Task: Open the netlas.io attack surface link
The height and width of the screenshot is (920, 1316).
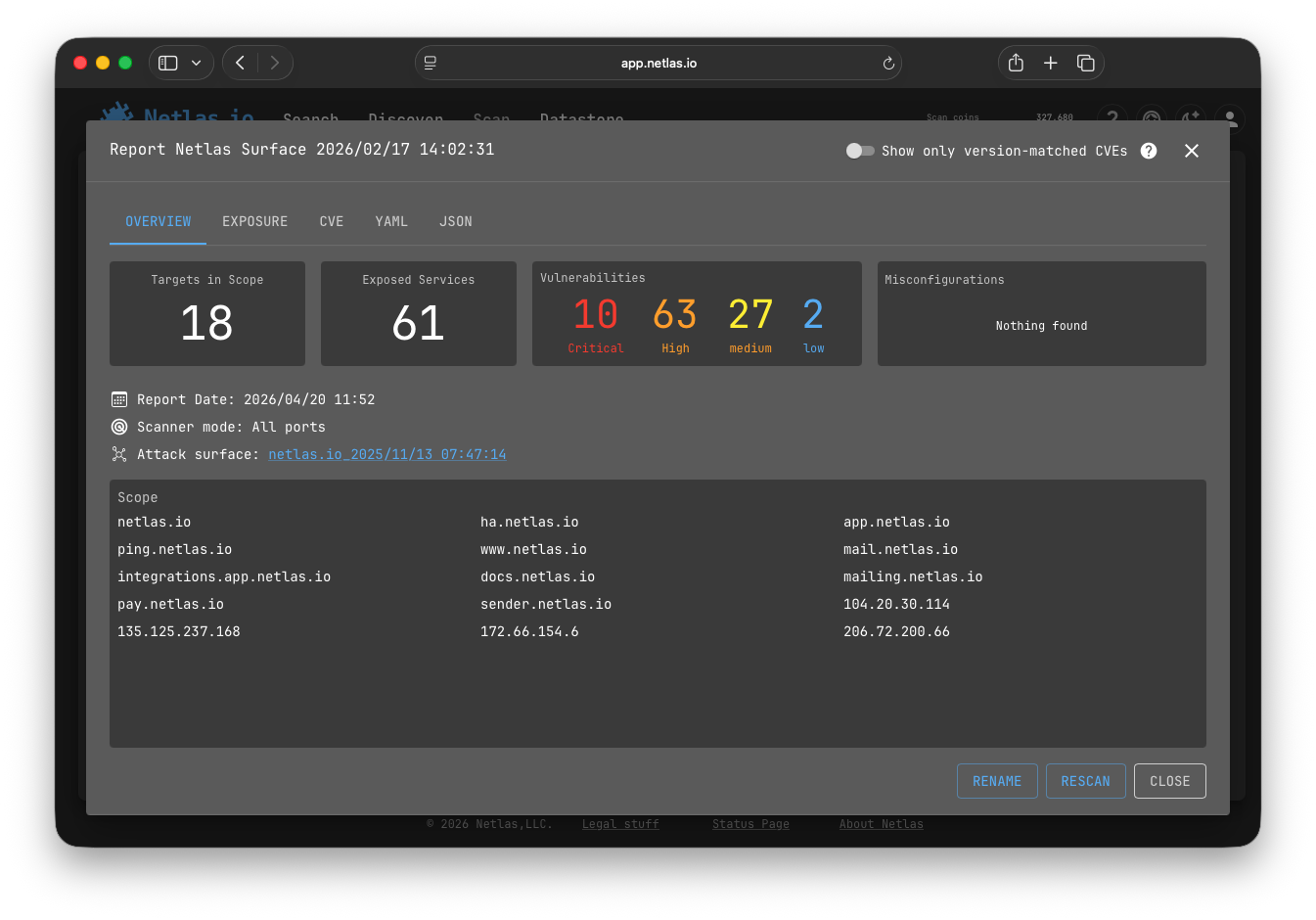Action: 387,454
